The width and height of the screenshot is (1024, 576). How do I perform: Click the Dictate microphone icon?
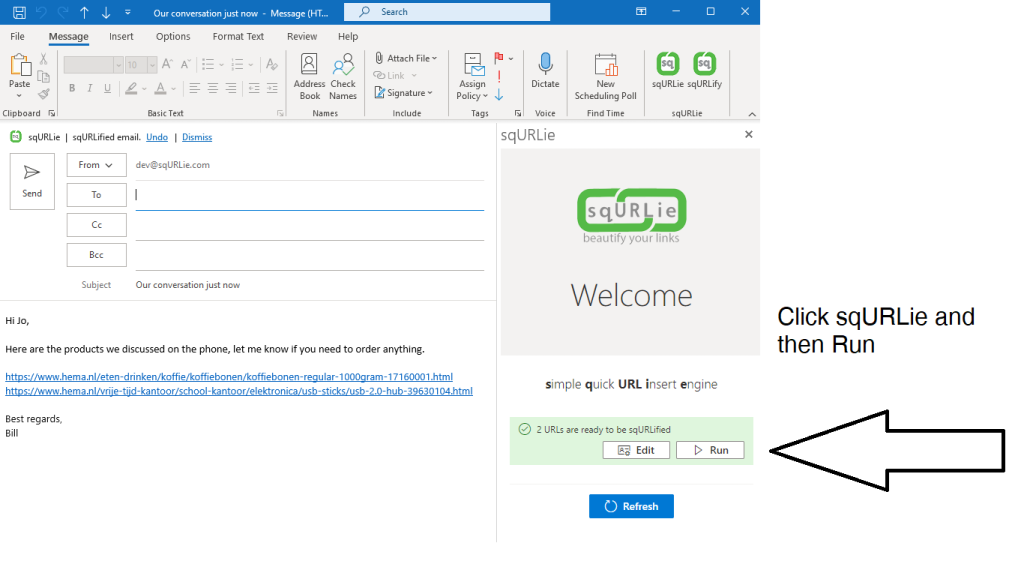pos(545,62)
